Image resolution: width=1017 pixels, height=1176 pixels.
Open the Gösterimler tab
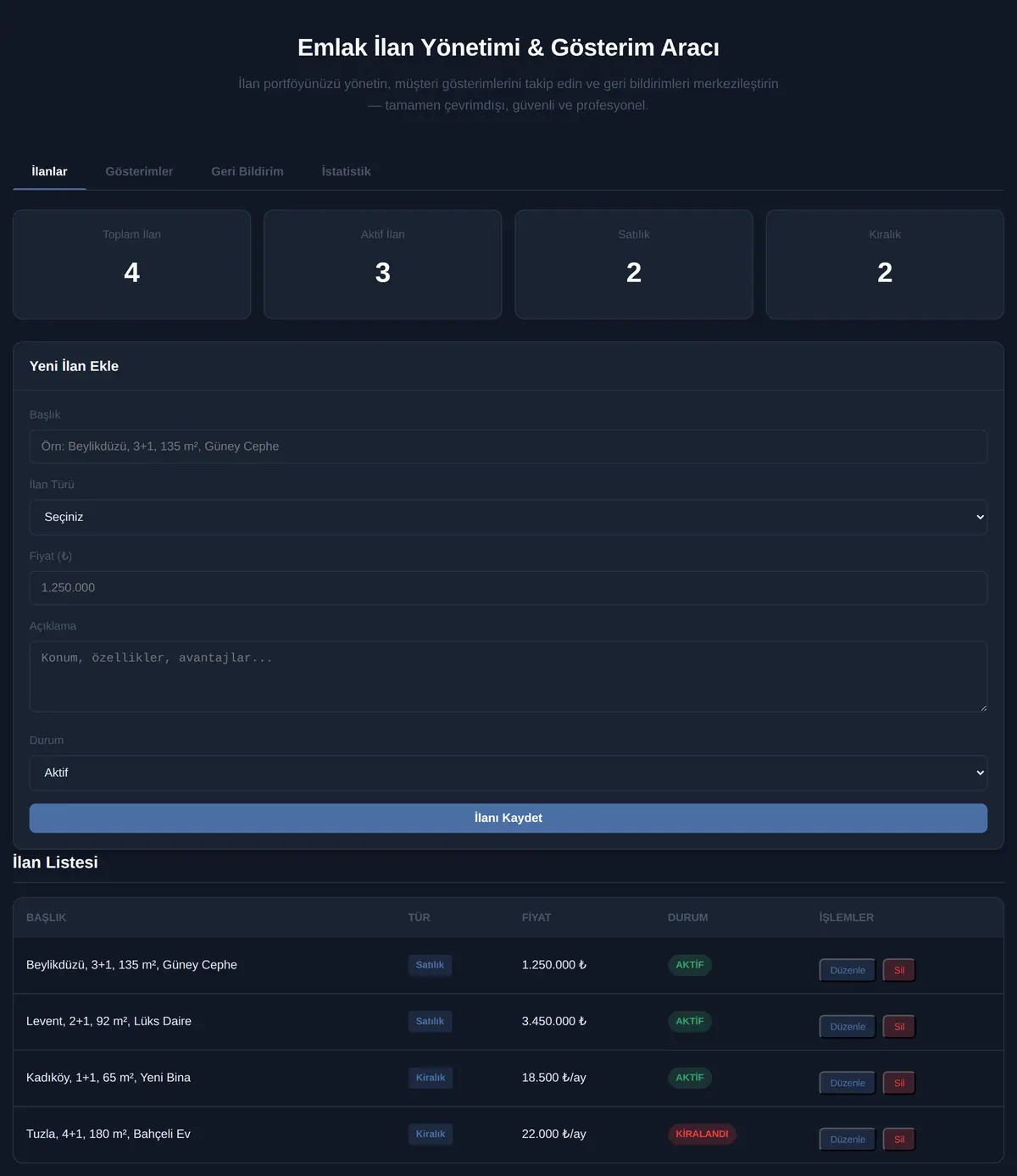tap(139, 171)
